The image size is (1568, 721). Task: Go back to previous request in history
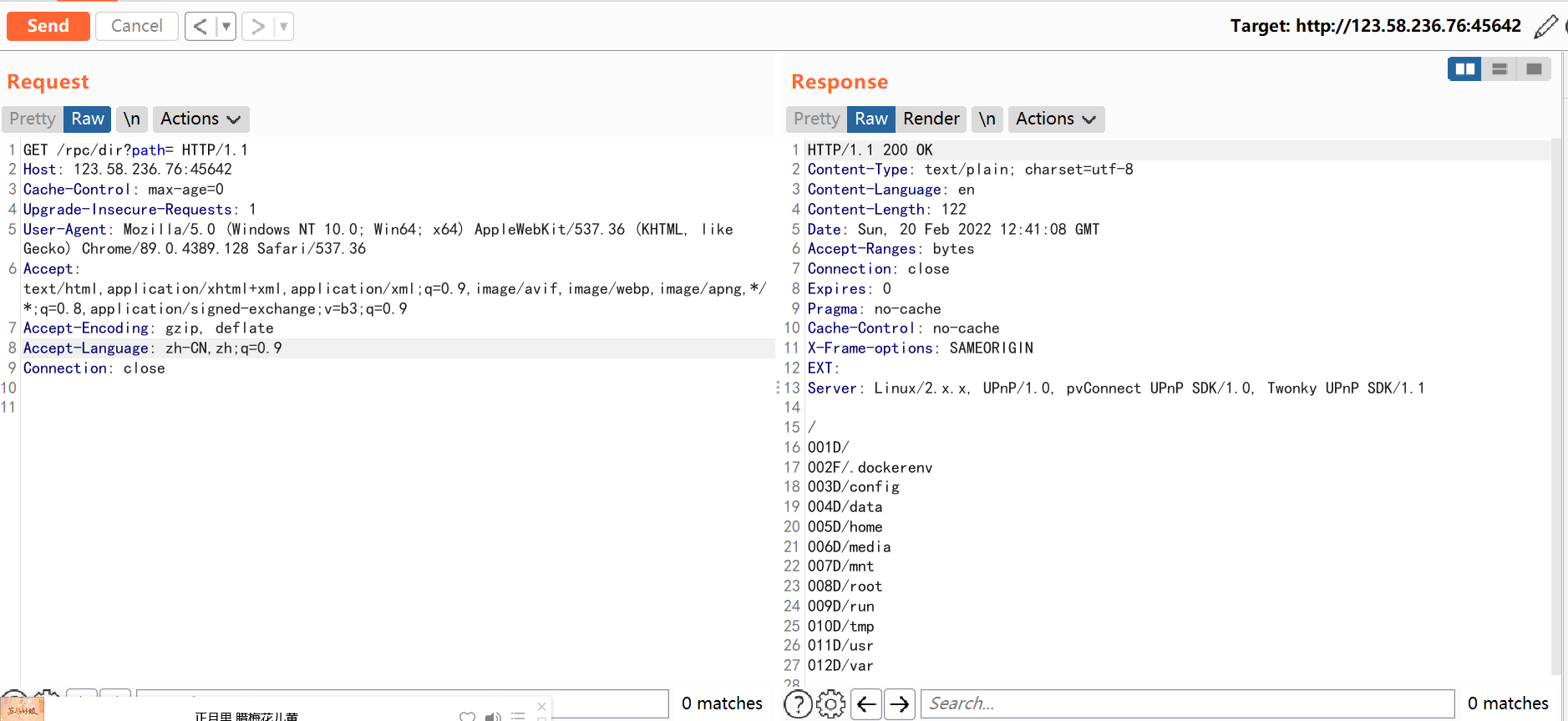click(x=200, y=27)
